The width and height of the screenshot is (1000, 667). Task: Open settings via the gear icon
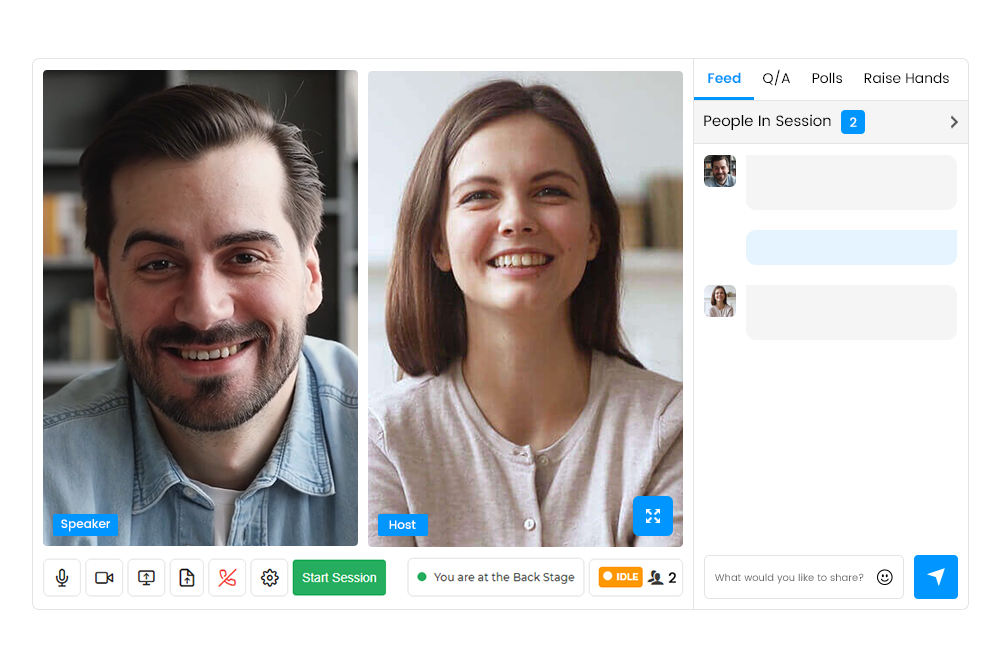(269, 578)
